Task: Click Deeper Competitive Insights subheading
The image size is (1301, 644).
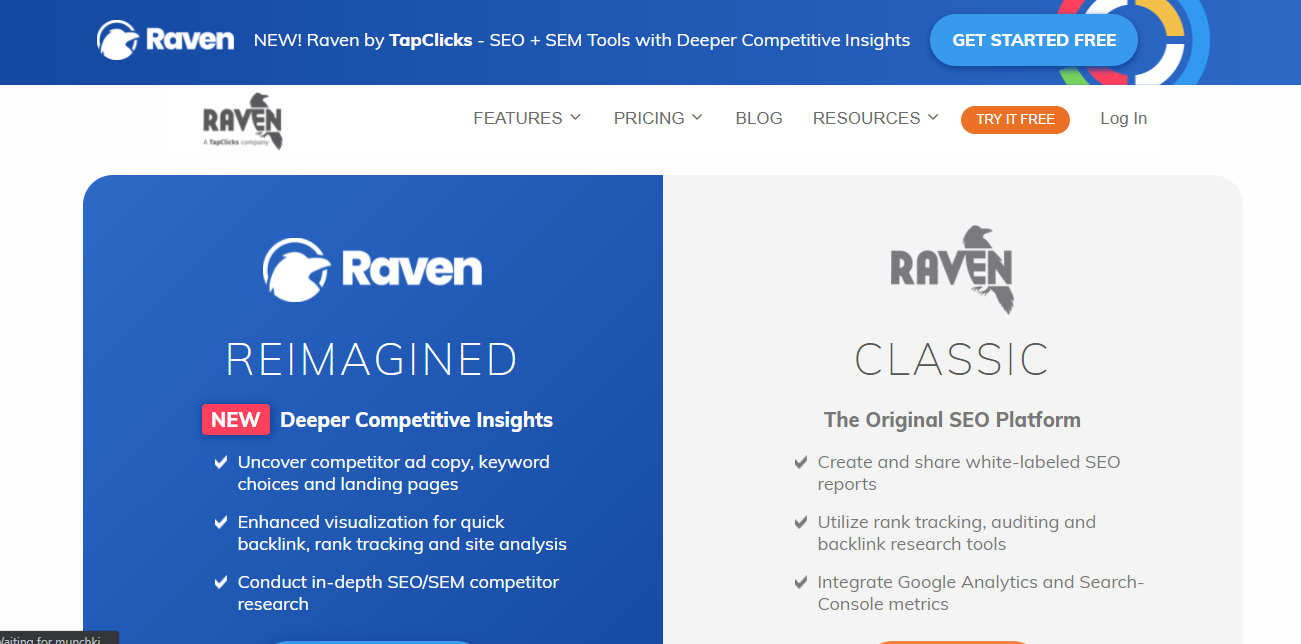Action: [x=416, y=420]
